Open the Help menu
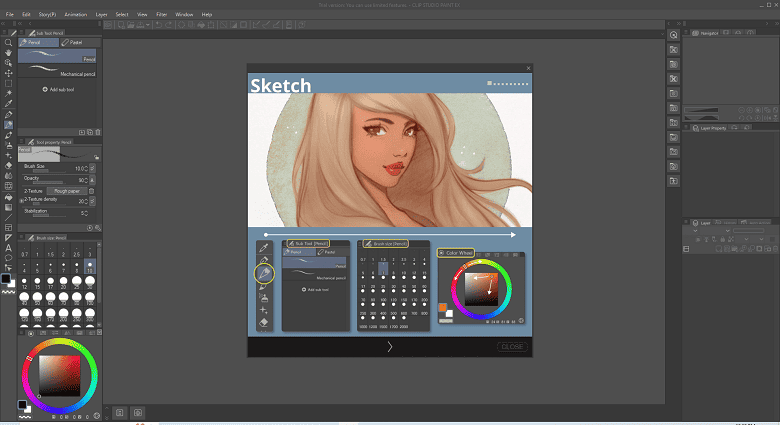 [x=207, y=14]
